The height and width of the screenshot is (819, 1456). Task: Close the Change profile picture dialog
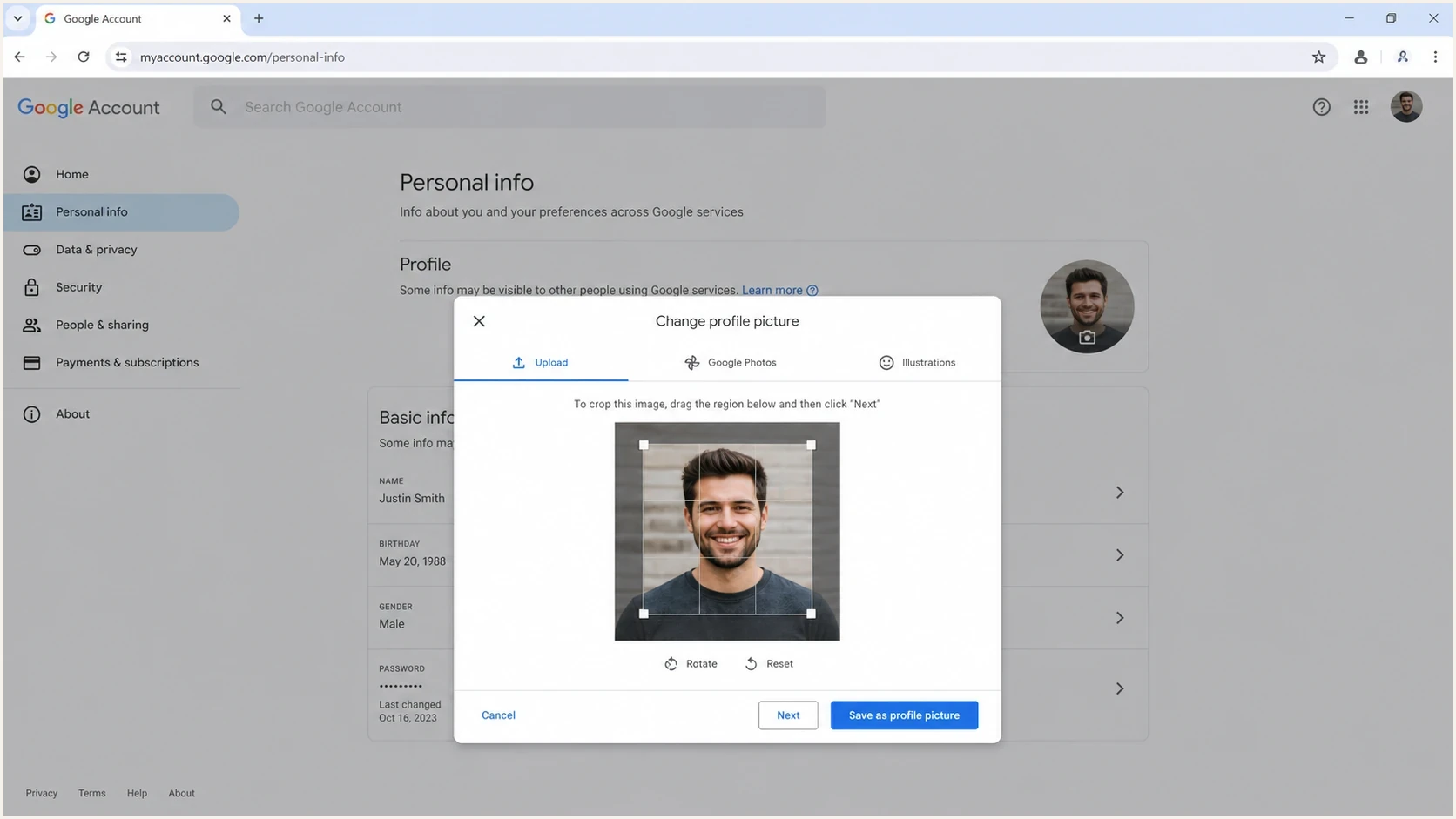pyautogui.click(x=479, y=321)
